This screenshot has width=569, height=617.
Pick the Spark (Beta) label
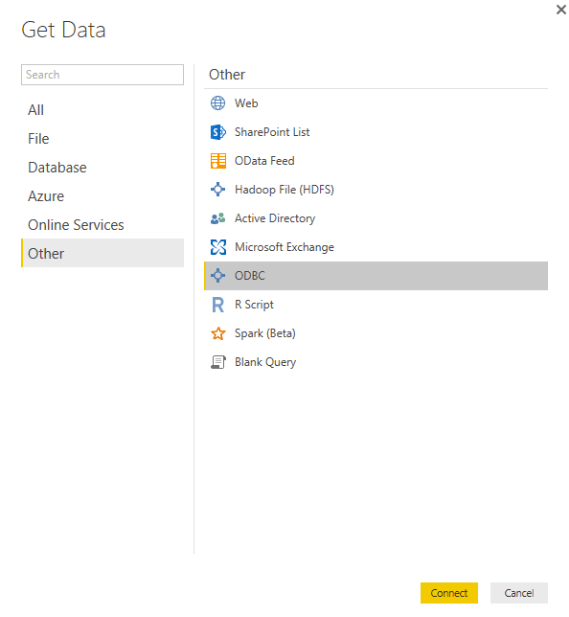pos(265,333)
